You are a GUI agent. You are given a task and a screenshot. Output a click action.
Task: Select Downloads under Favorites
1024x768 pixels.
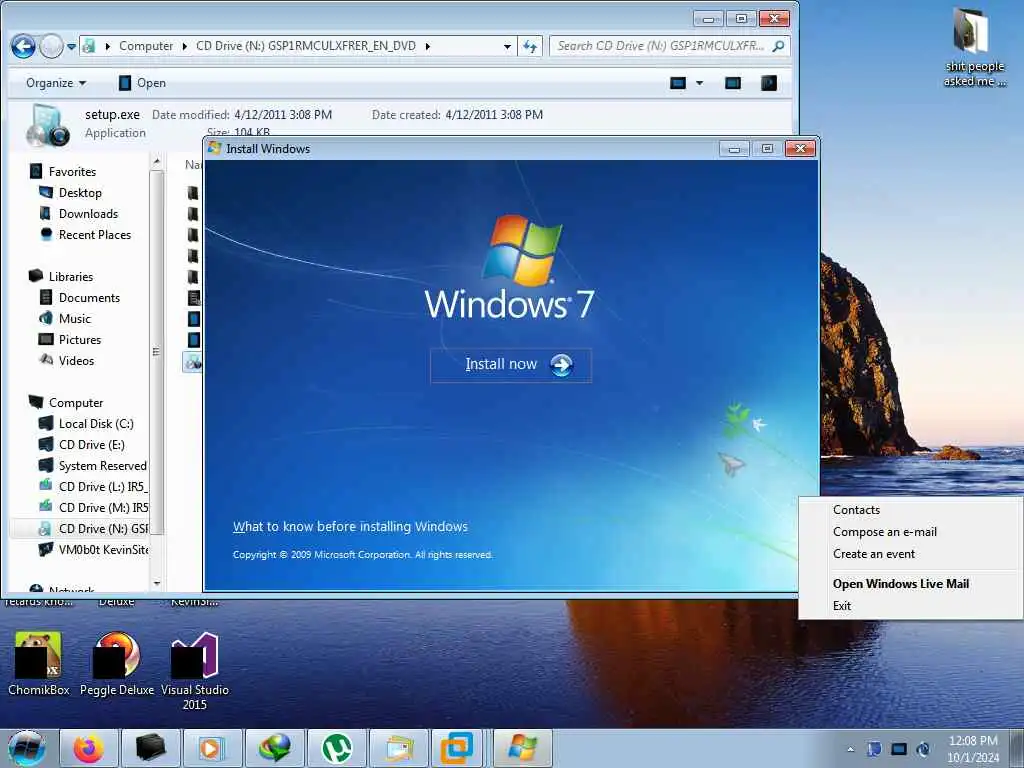[x=88, y=214]
